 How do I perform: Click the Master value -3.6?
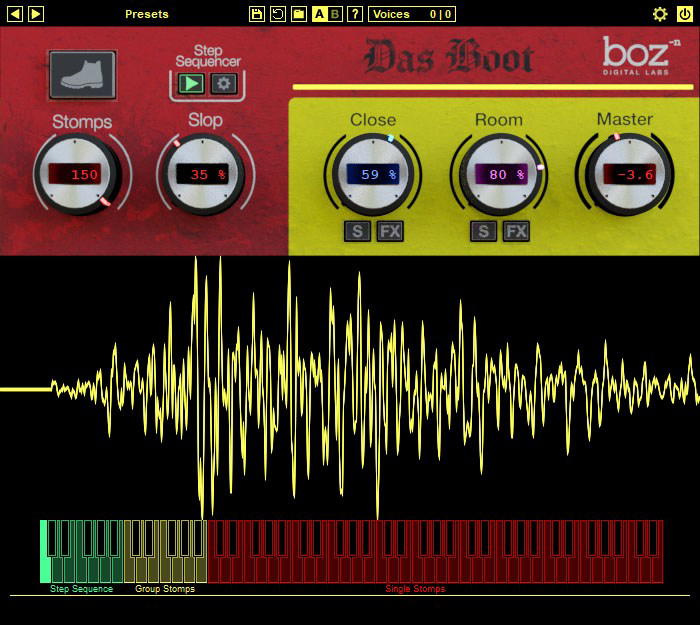(630, 174)
